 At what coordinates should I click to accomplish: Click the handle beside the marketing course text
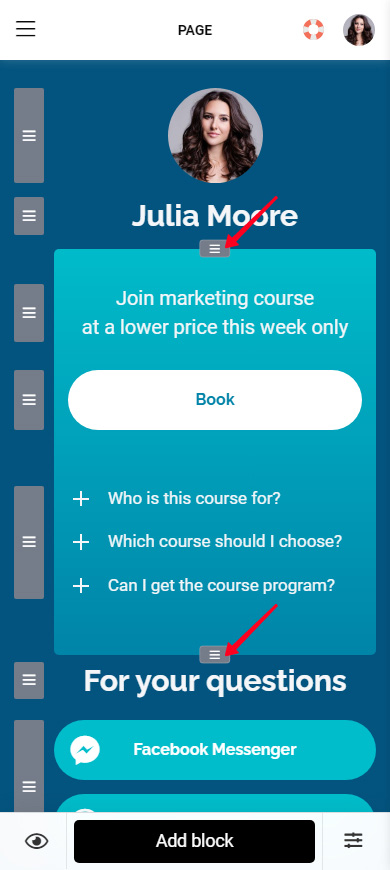click(x=29, y=313)
